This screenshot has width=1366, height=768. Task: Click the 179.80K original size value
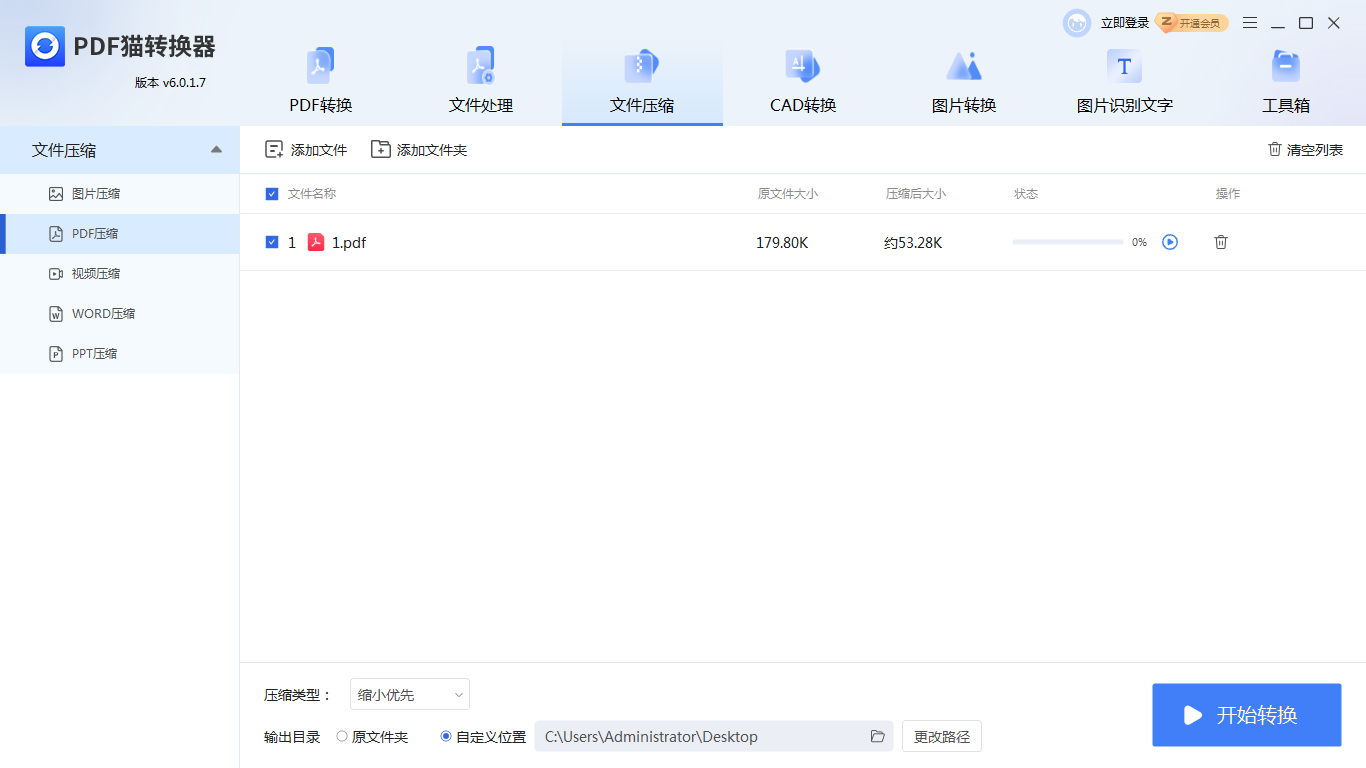point(782,242)
